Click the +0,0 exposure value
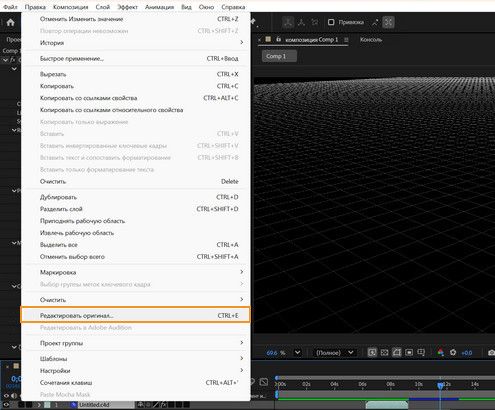Screen dimensions: 495x410 pyautogui.click(x=466, y=353)
